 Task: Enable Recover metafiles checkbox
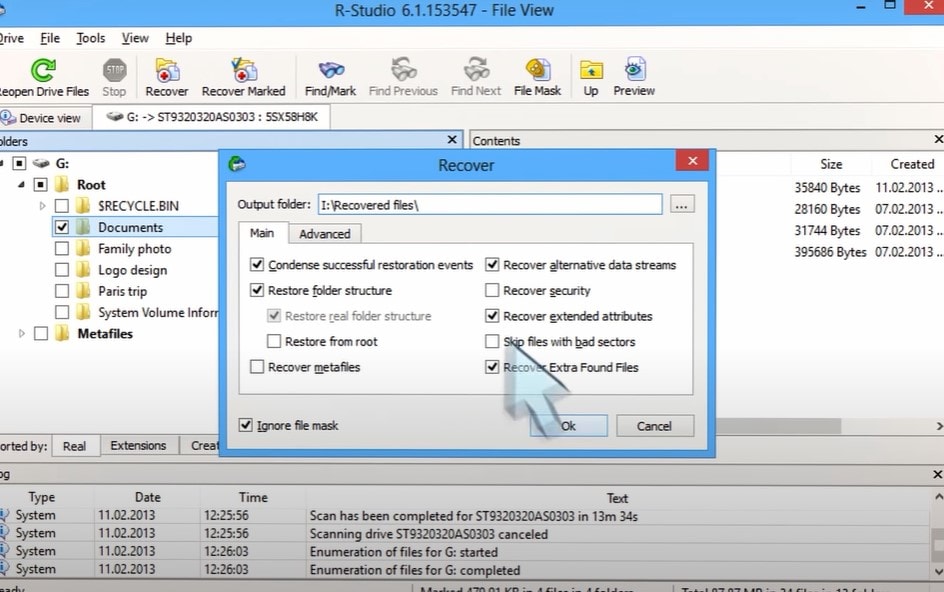257,367
